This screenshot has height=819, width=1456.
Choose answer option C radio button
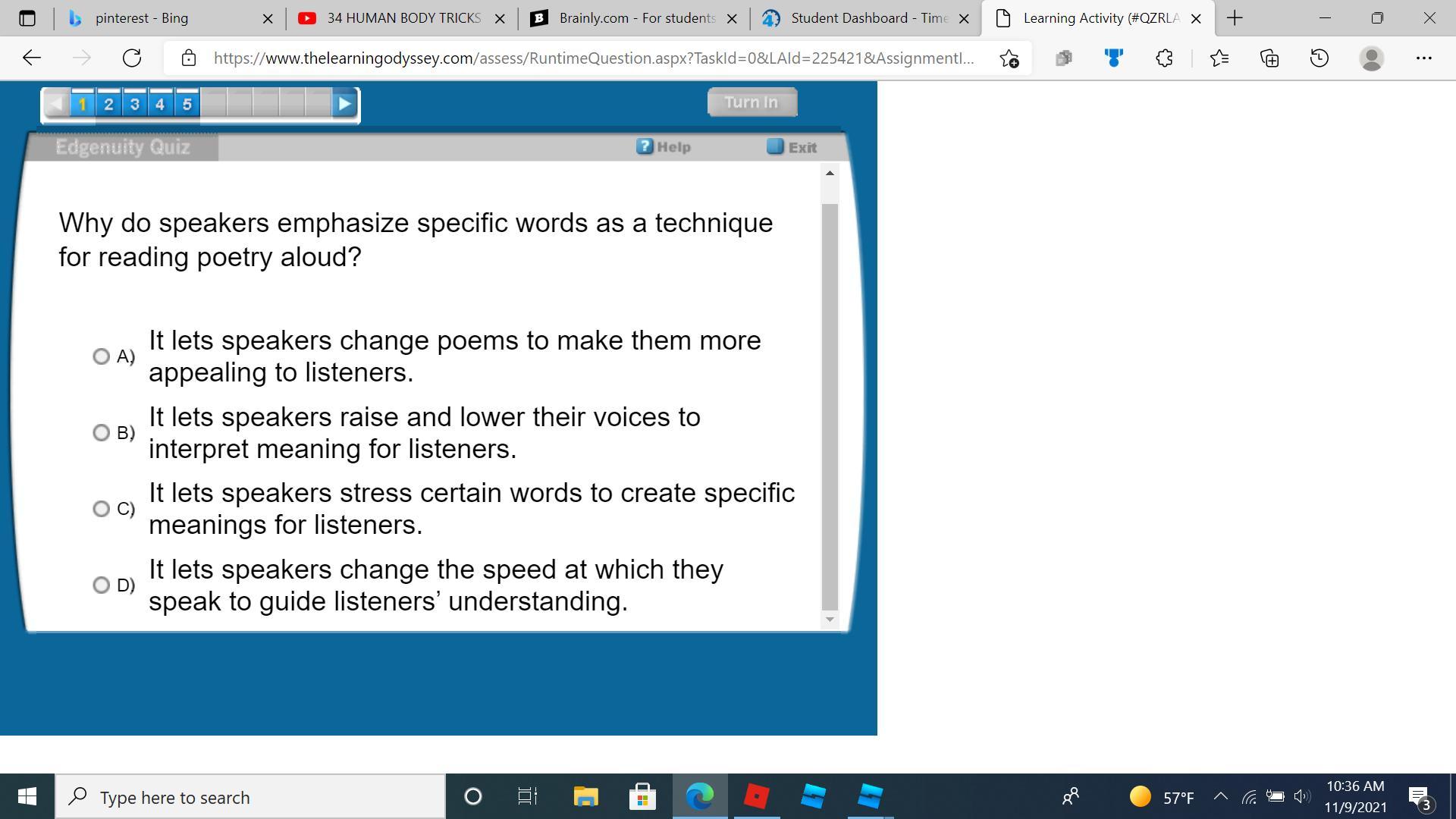pyautogui.click(x=101, y=509)
